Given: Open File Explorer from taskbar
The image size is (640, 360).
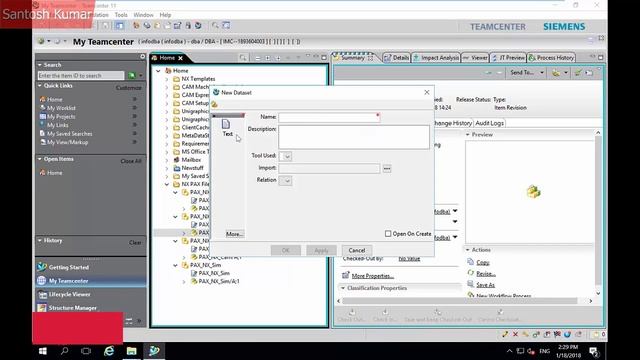Looking at the screenshot, I should click(x=131, y=351).
